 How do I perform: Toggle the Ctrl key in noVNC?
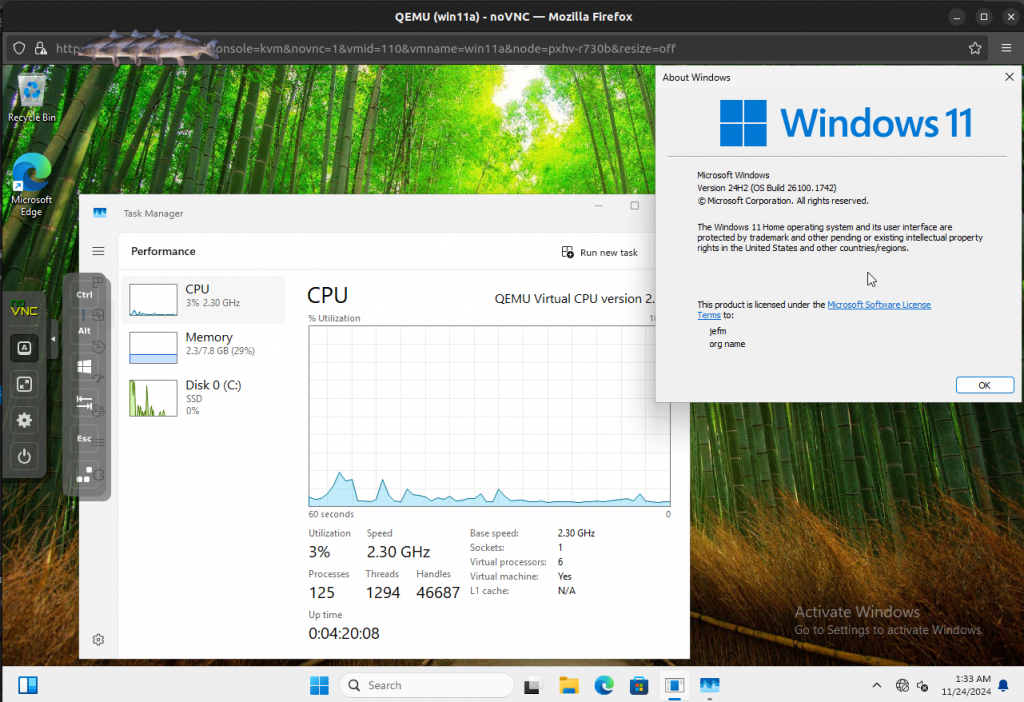[84, 295]
